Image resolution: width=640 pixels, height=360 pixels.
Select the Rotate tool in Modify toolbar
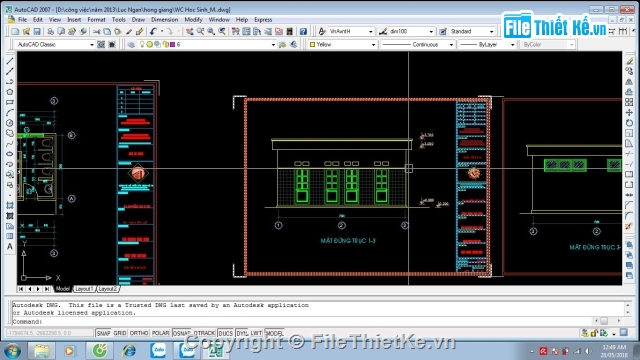coord(629,123)
